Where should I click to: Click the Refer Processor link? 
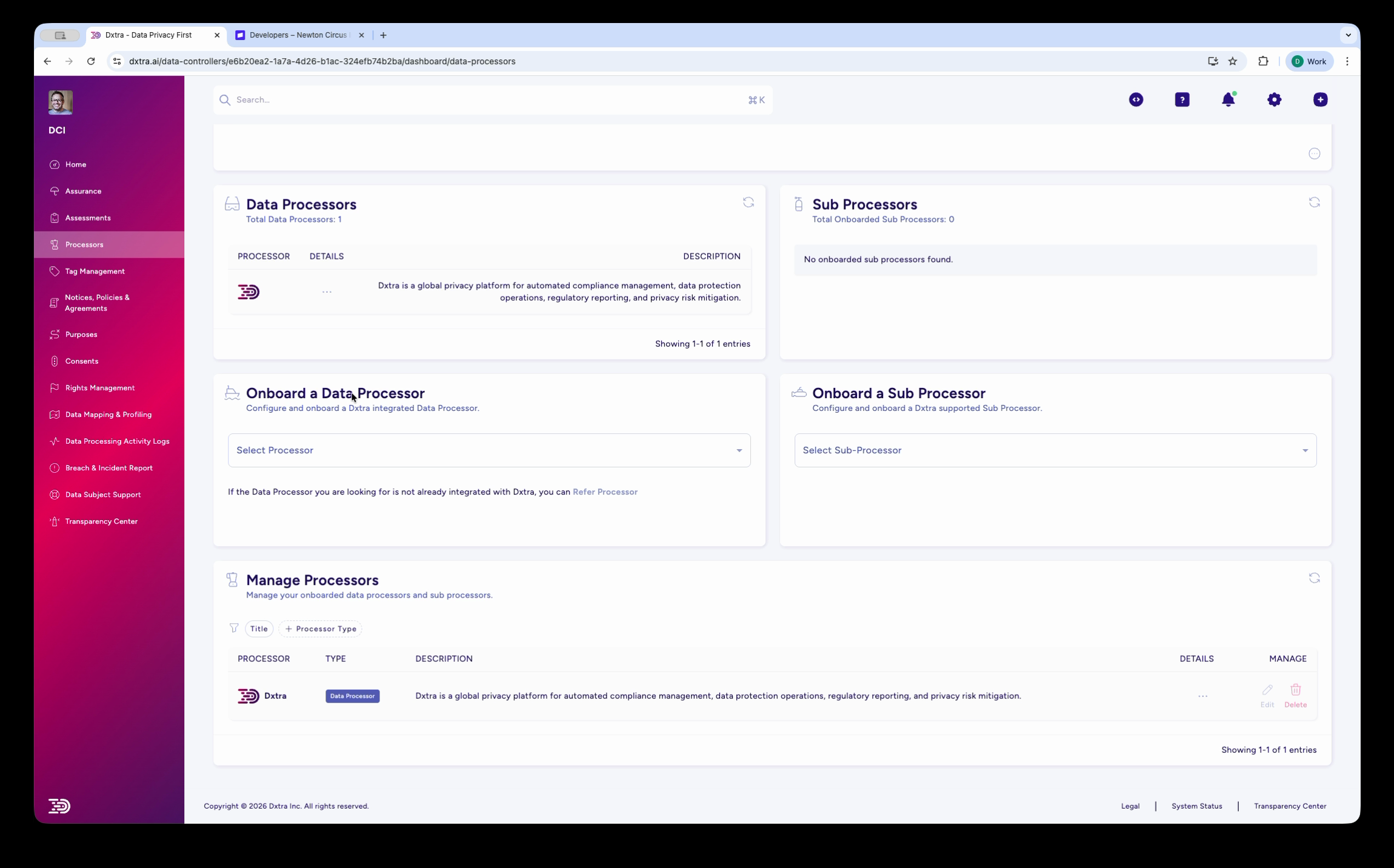(x=605, y=492)
